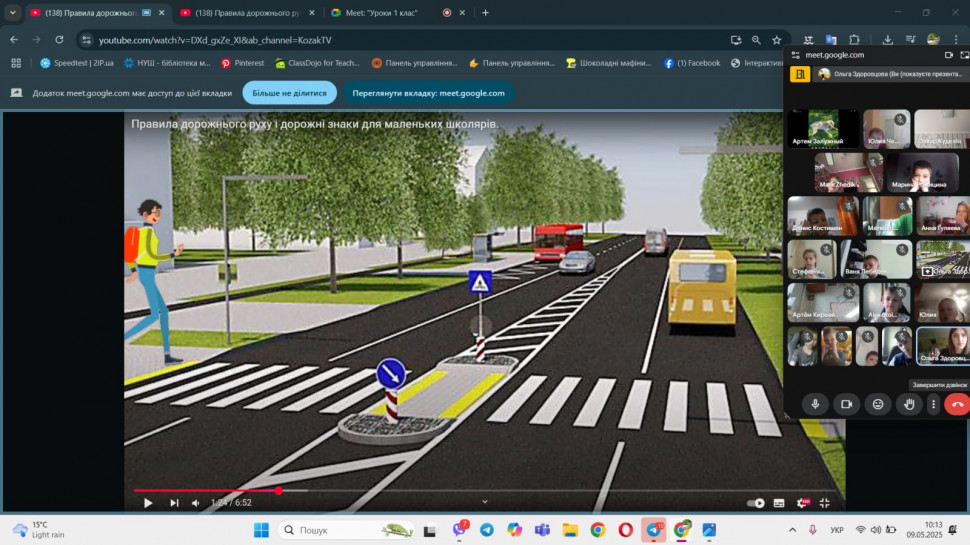Exit full screen mode in player
The width and height of the screenshot is (970, 545).
[x=825, y=503]
